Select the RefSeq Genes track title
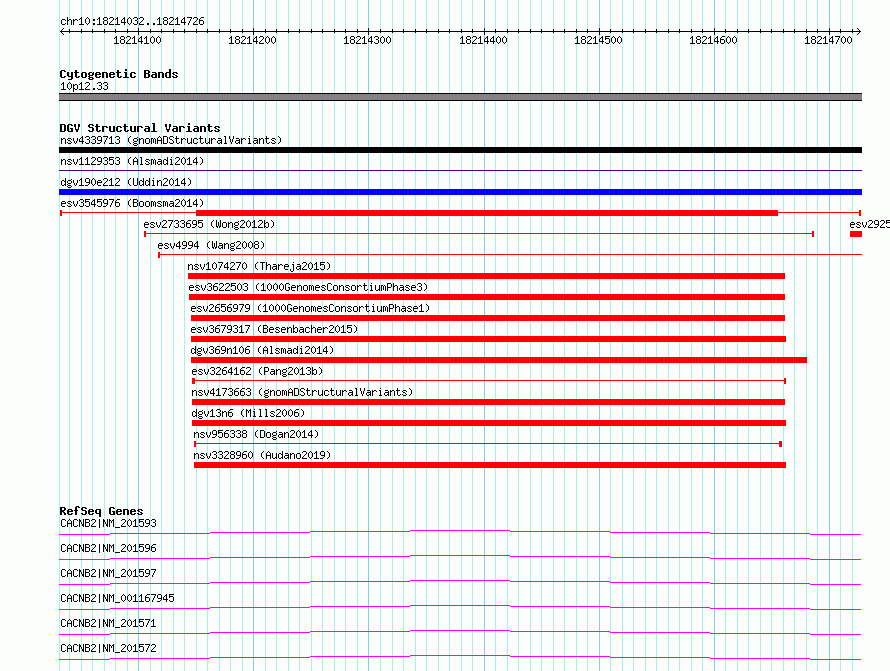The image size is (890, 671). (x=101, y=511)
